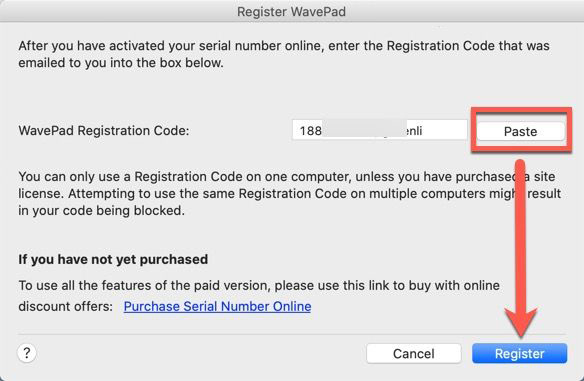
Task: Place cursor after '188' in the code field
Action: 322,131
